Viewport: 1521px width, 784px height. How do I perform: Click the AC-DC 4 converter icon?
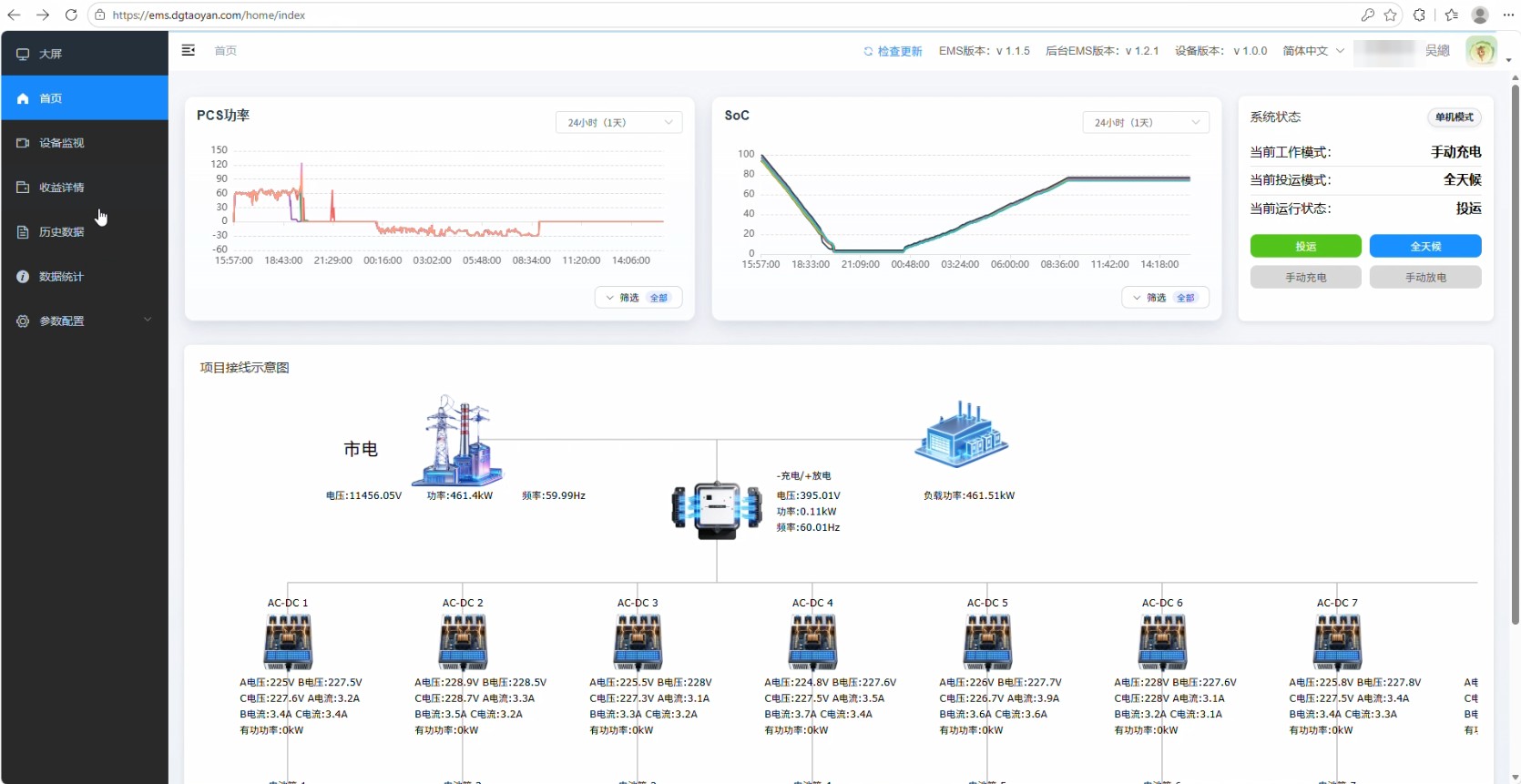point(812,642)
